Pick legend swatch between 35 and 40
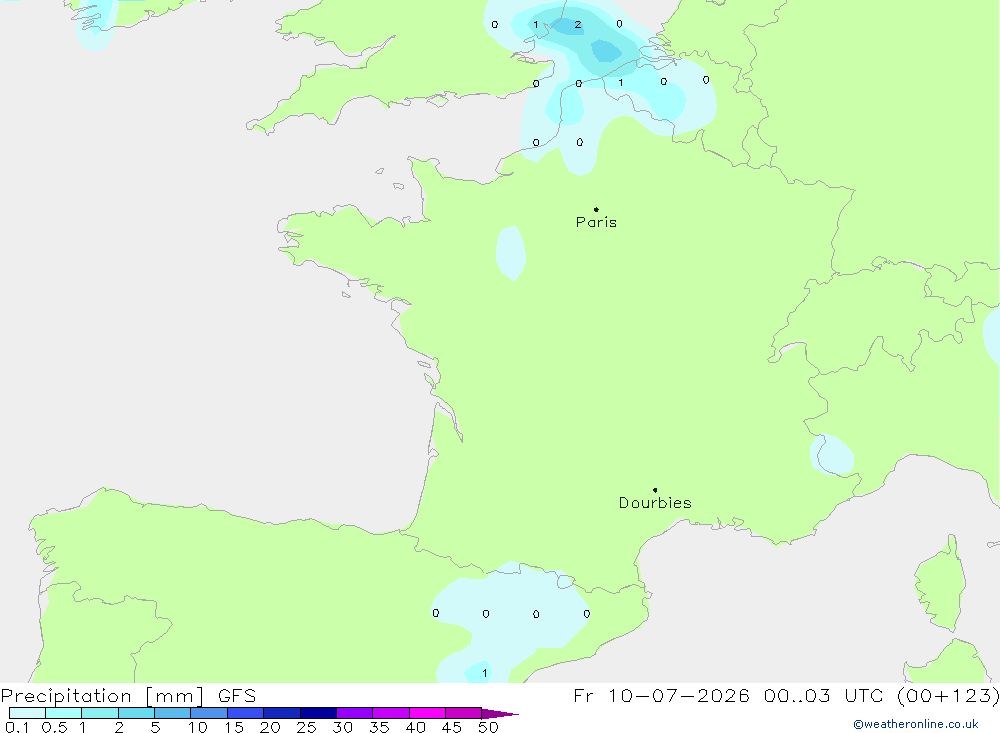Image resolution: width=1000 pixels, height=733 pixels. 391,713
